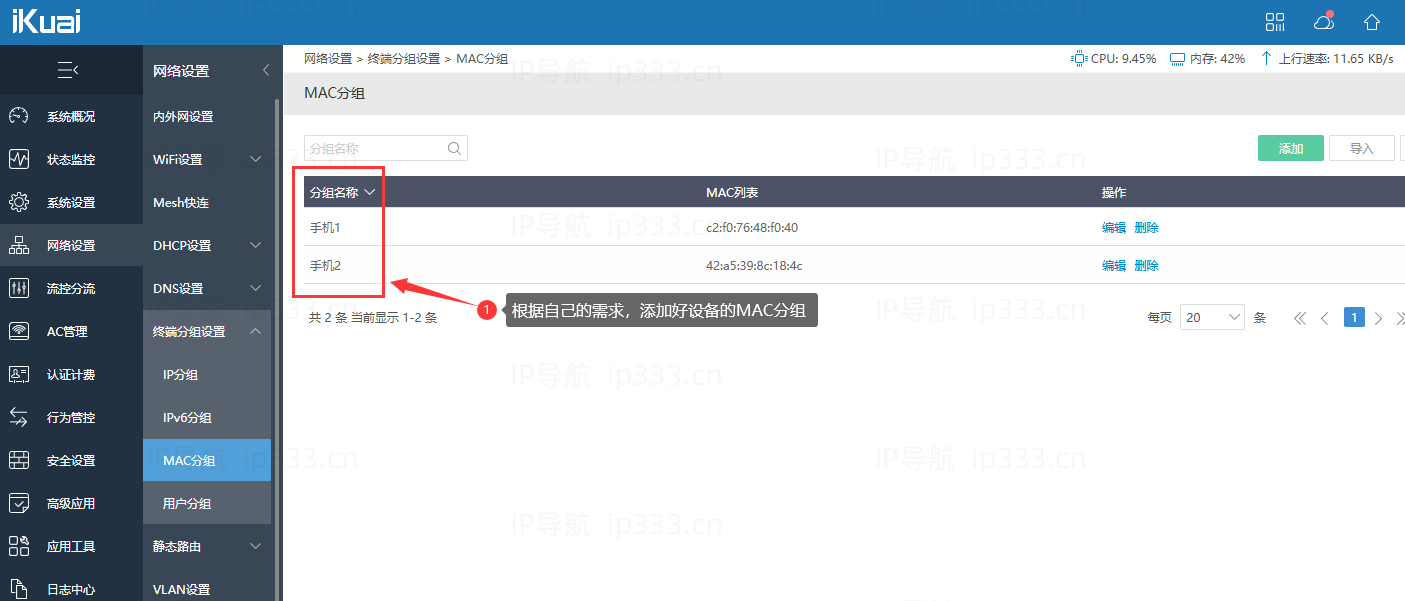This screenshot has height=601, width=1405.
Task: Click the 行为管控 arrows icon
Action: point(19,417)
